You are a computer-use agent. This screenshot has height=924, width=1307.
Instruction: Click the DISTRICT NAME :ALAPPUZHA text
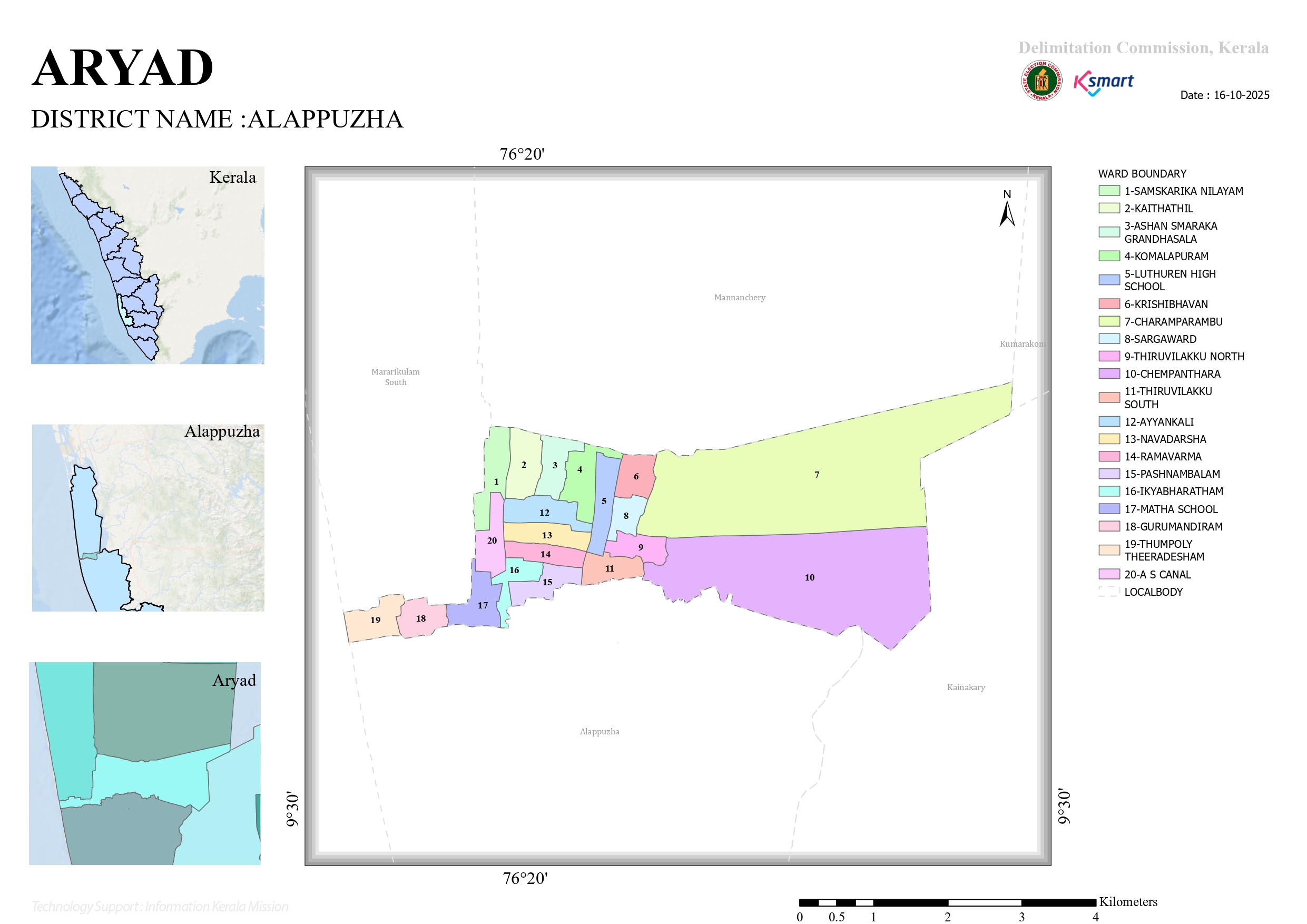click(x=217, y=119)
